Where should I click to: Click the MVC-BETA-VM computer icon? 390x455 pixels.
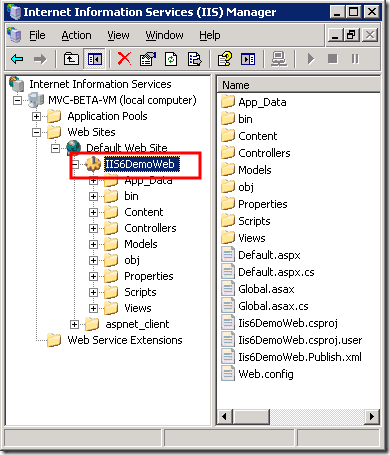[36, 100]
